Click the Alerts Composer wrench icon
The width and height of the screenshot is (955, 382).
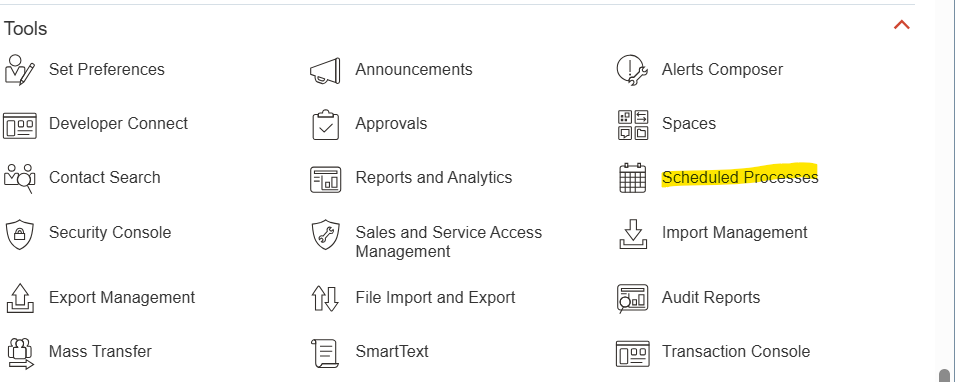(632, 69)
